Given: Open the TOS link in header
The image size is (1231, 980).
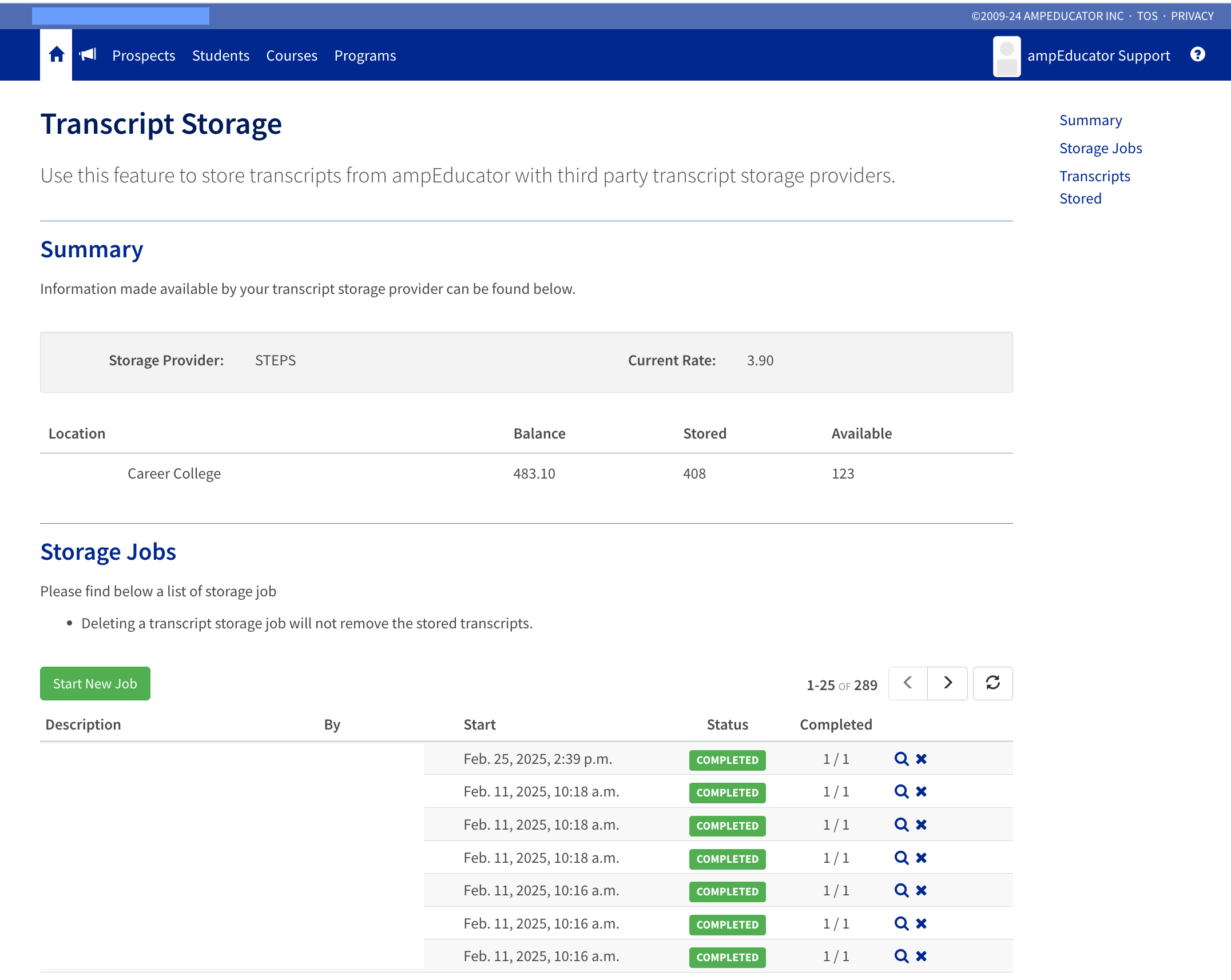Looking at the screenshot, I should tap(1146, 16).
